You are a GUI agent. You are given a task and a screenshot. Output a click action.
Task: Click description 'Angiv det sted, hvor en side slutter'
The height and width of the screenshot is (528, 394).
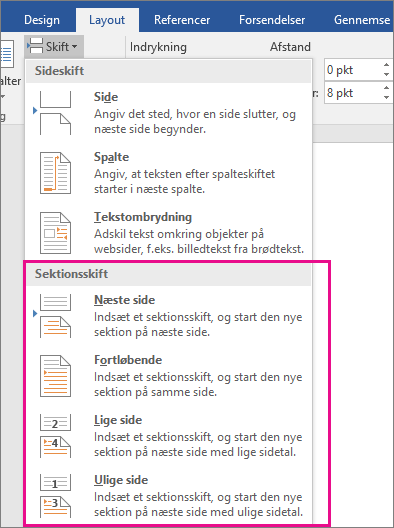coord(186,114)
